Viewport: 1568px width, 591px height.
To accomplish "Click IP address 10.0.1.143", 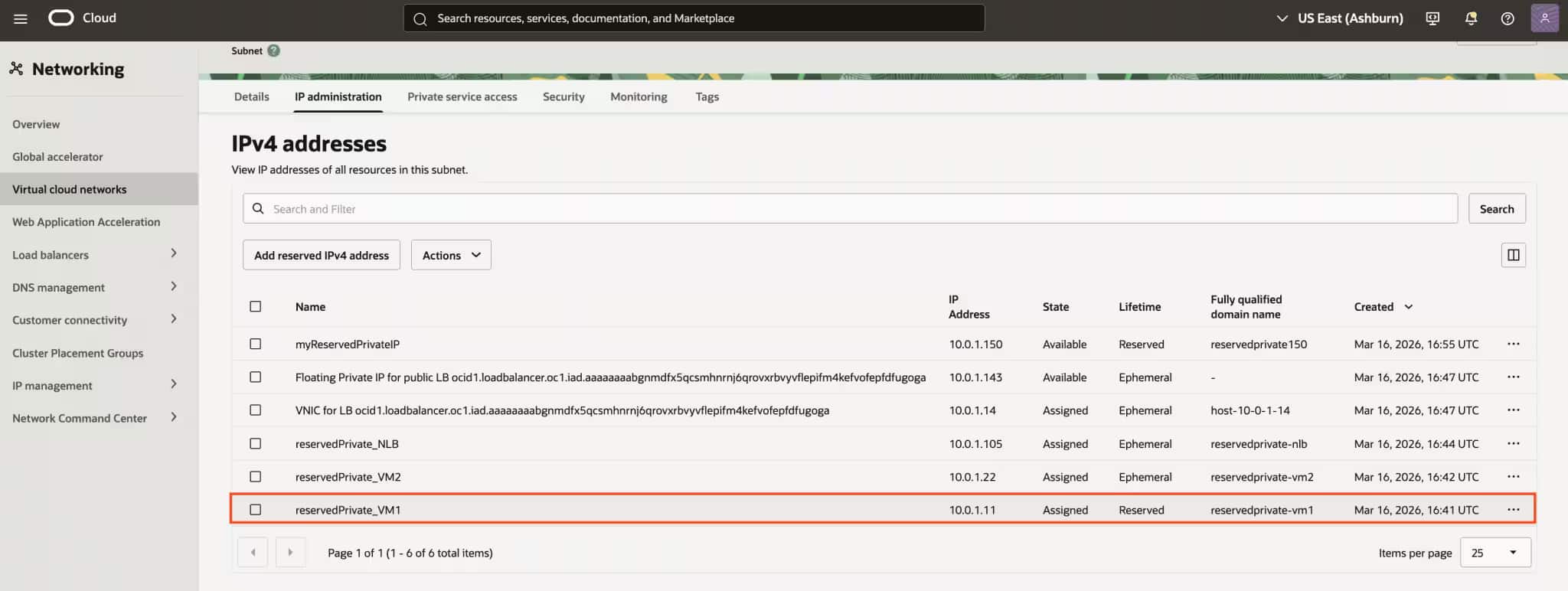I will point(975,377).
